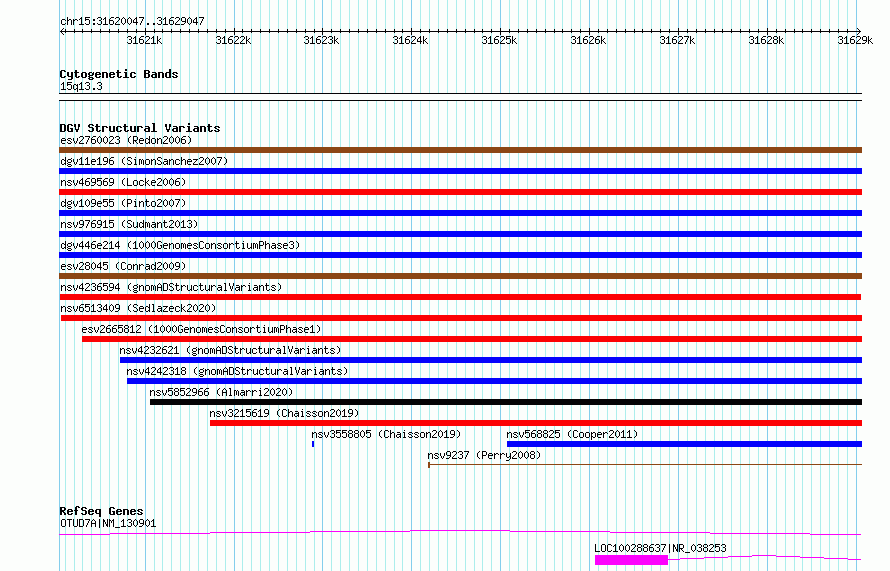Select nsv976915 (Sudmant2013) variant label
This screenshot has height=571, width=890.
point(129,224)
